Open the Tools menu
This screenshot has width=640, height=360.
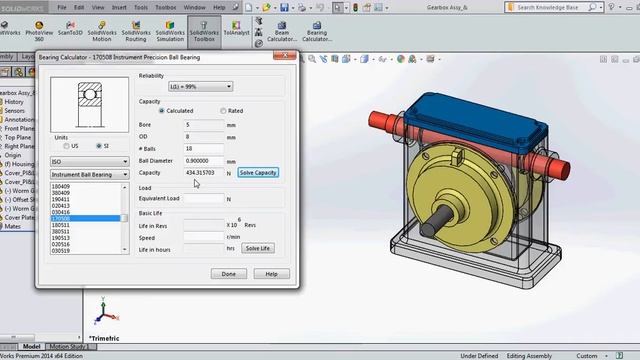pos(141,7)
